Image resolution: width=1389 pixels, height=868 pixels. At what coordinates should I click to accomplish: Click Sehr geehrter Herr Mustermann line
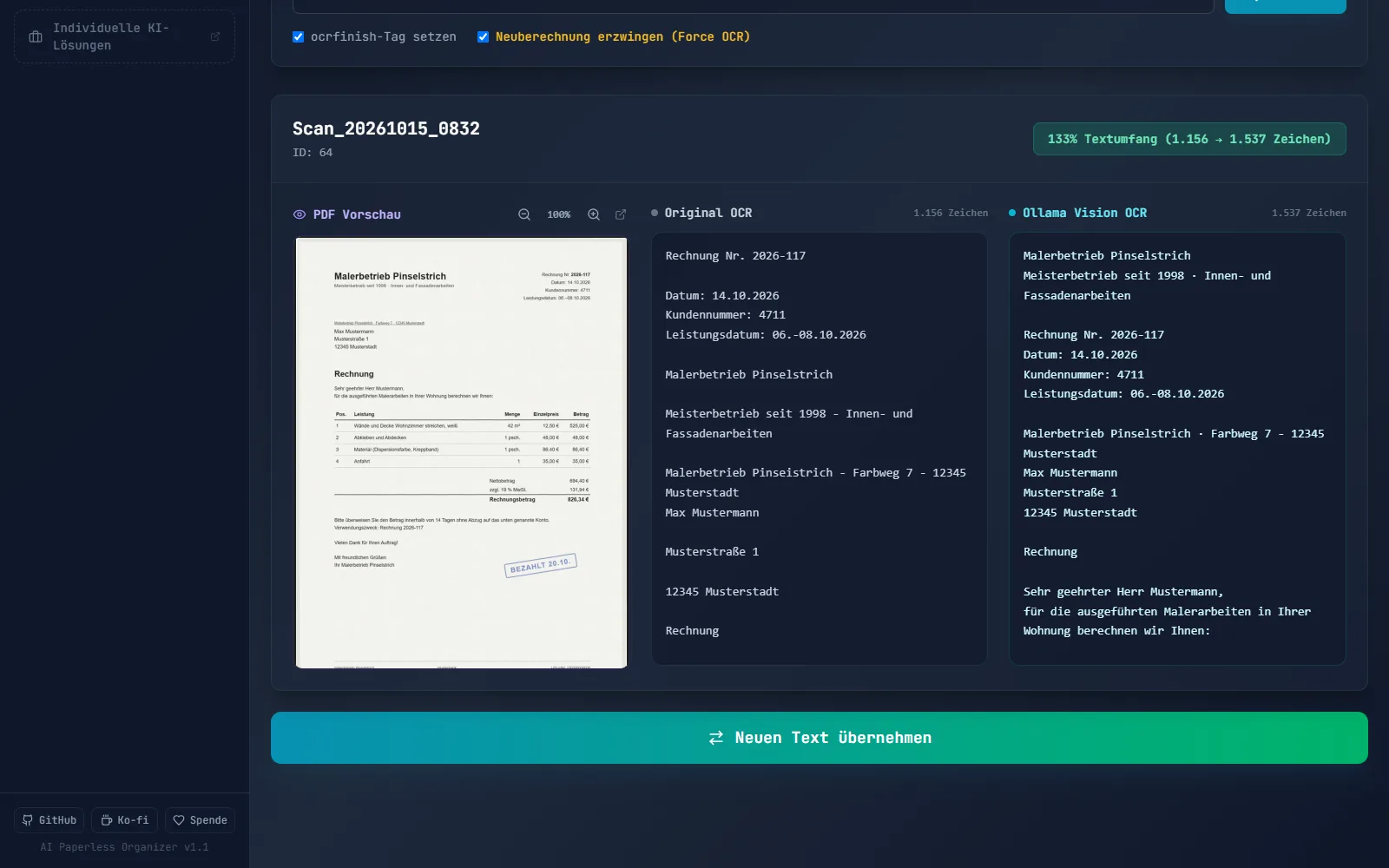(x=1123, y=592)
